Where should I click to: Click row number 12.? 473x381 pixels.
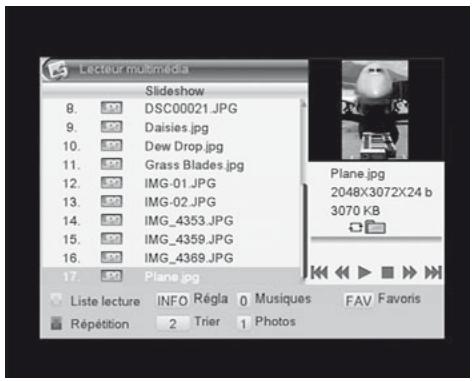(x=71, y=183)
